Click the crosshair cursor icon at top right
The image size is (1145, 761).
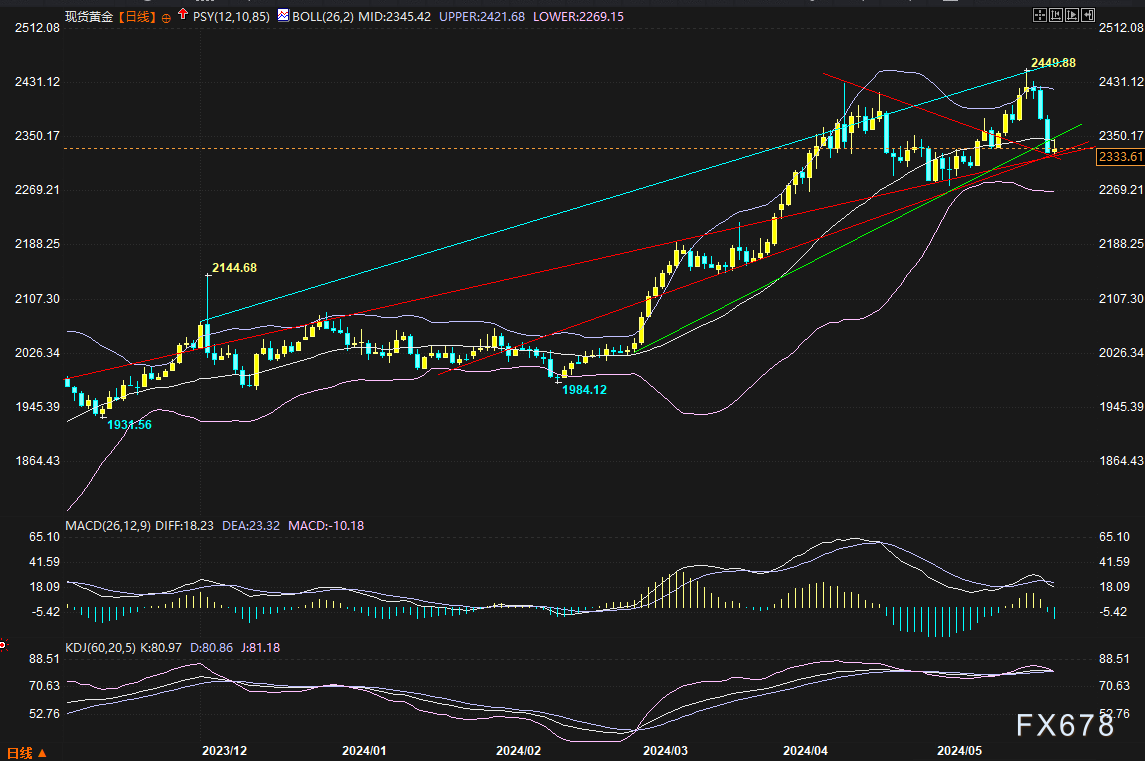point(1040,15)
